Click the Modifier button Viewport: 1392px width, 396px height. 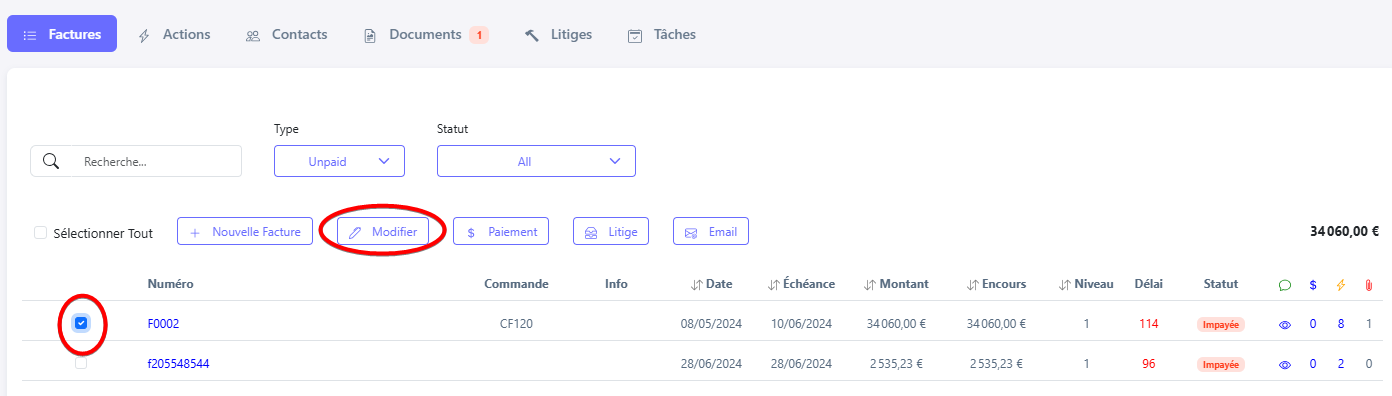pos(383,231)
